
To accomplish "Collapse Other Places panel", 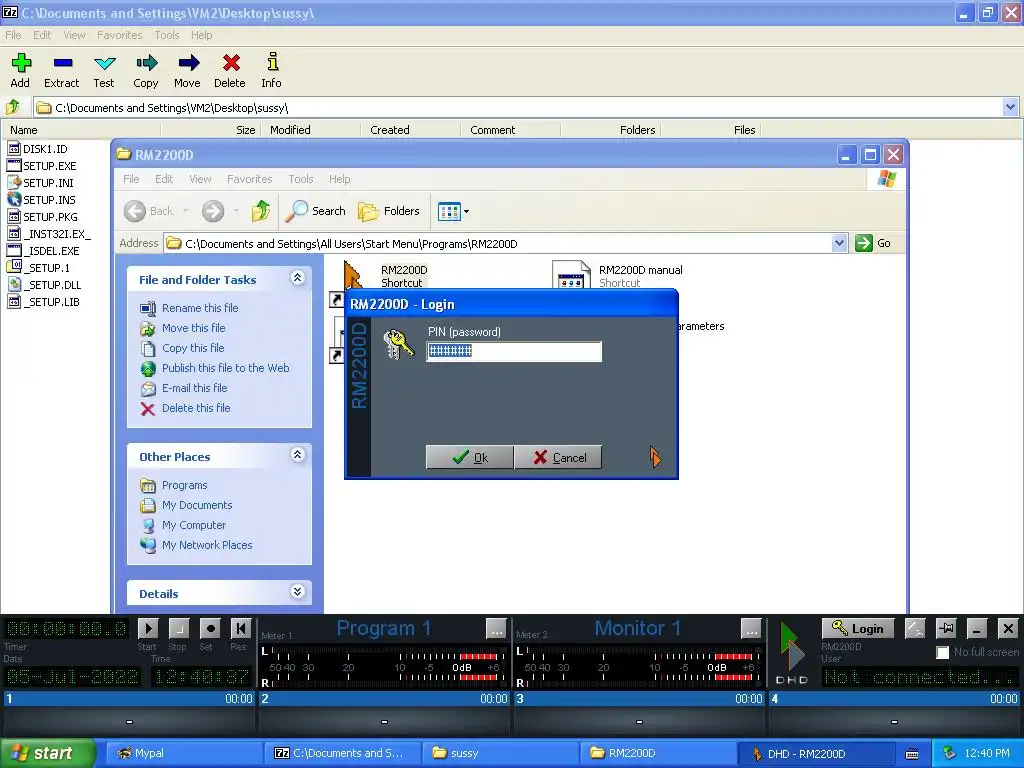I will point(297,455).
